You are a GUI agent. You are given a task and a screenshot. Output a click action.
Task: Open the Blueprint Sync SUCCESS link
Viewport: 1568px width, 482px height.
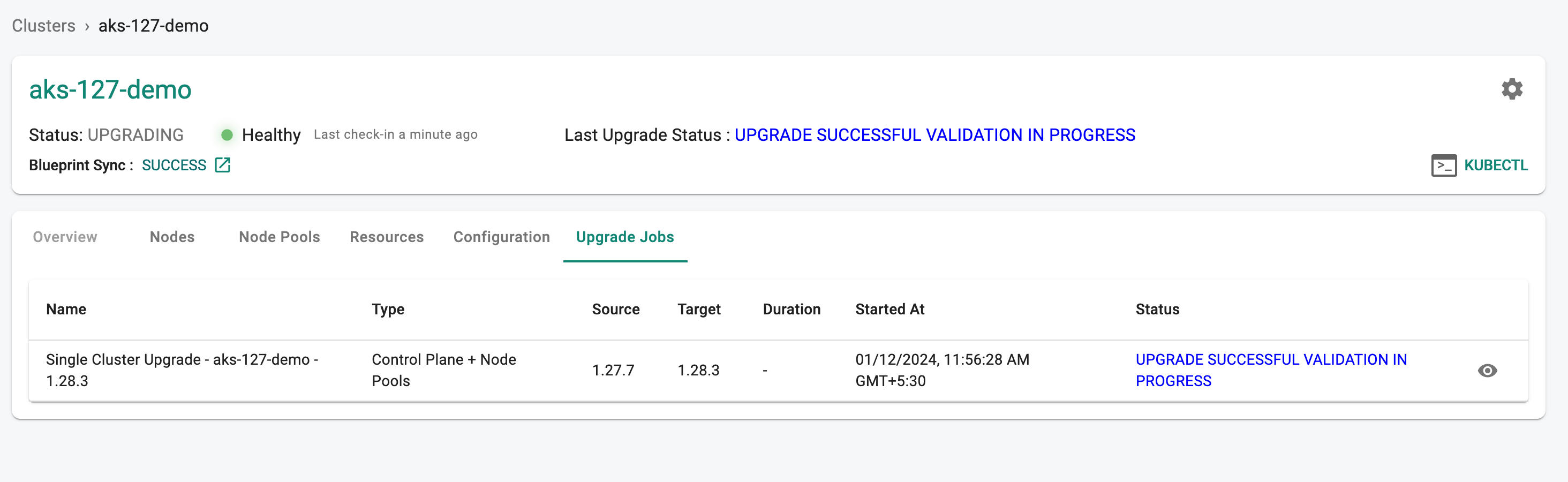(x=174, y=165)
